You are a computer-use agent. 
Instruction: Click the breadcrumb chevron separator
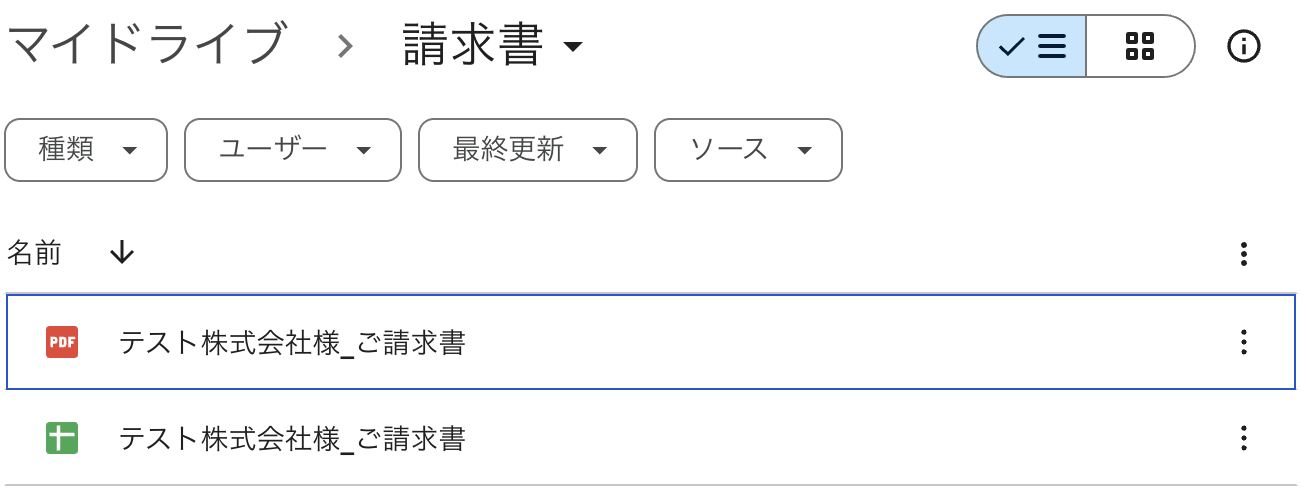click(345, 46)
